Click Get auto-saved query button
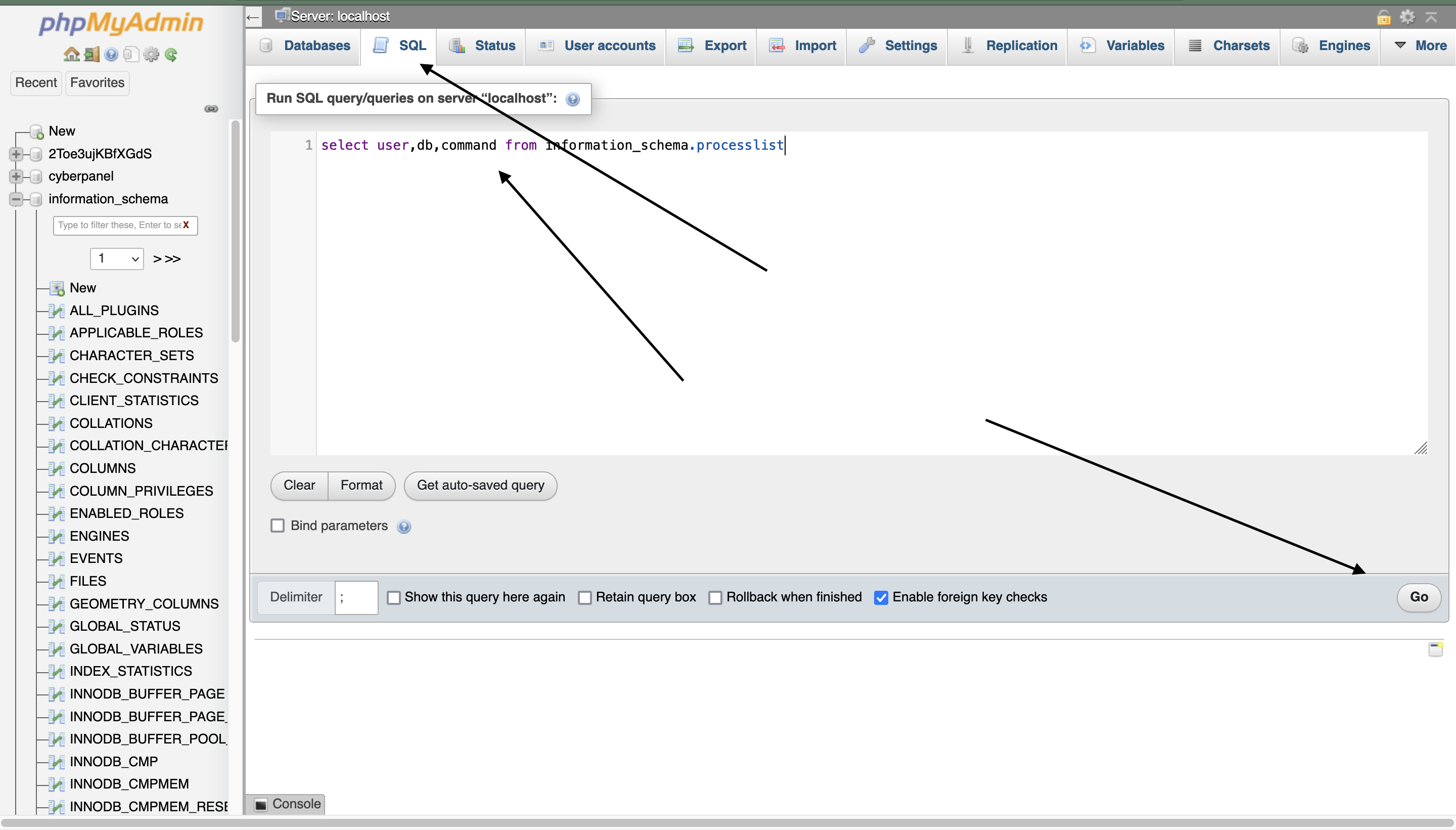Image resolution: width=1456 pixels, height=830 pixels. pos(480,486)
